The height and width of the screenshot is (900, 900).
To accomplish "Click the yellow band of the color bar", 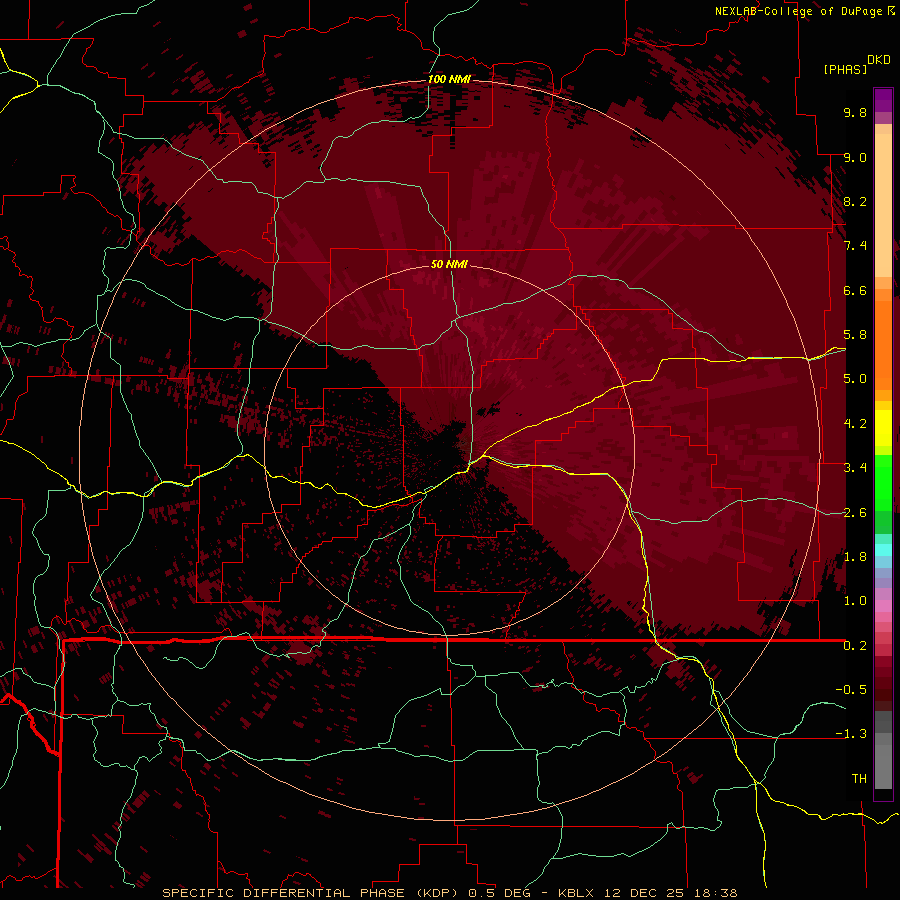I will 883,428.
